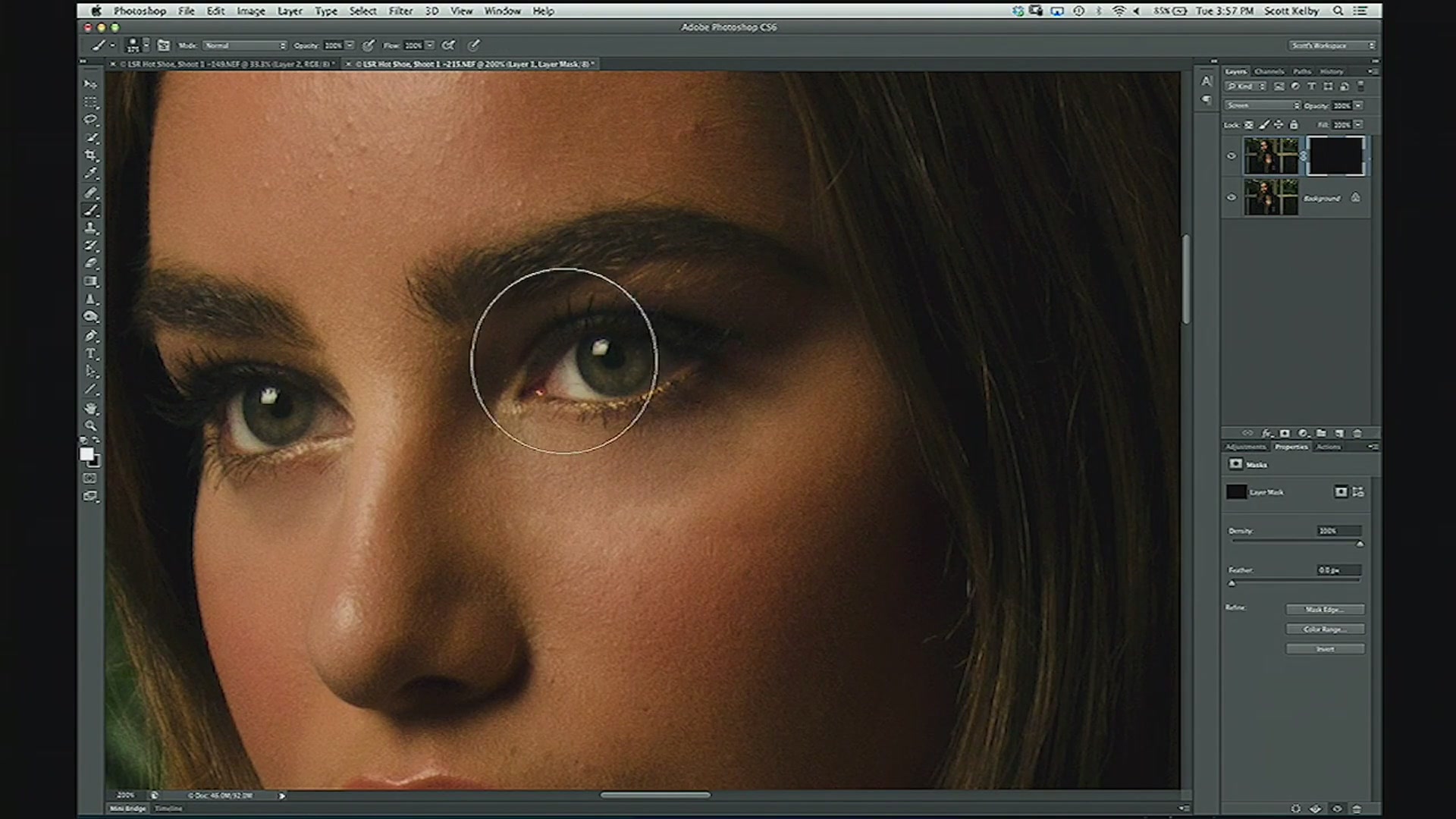
Task: Select the Lasso tool
Action: pyautogui.click(x=91, y=120)
